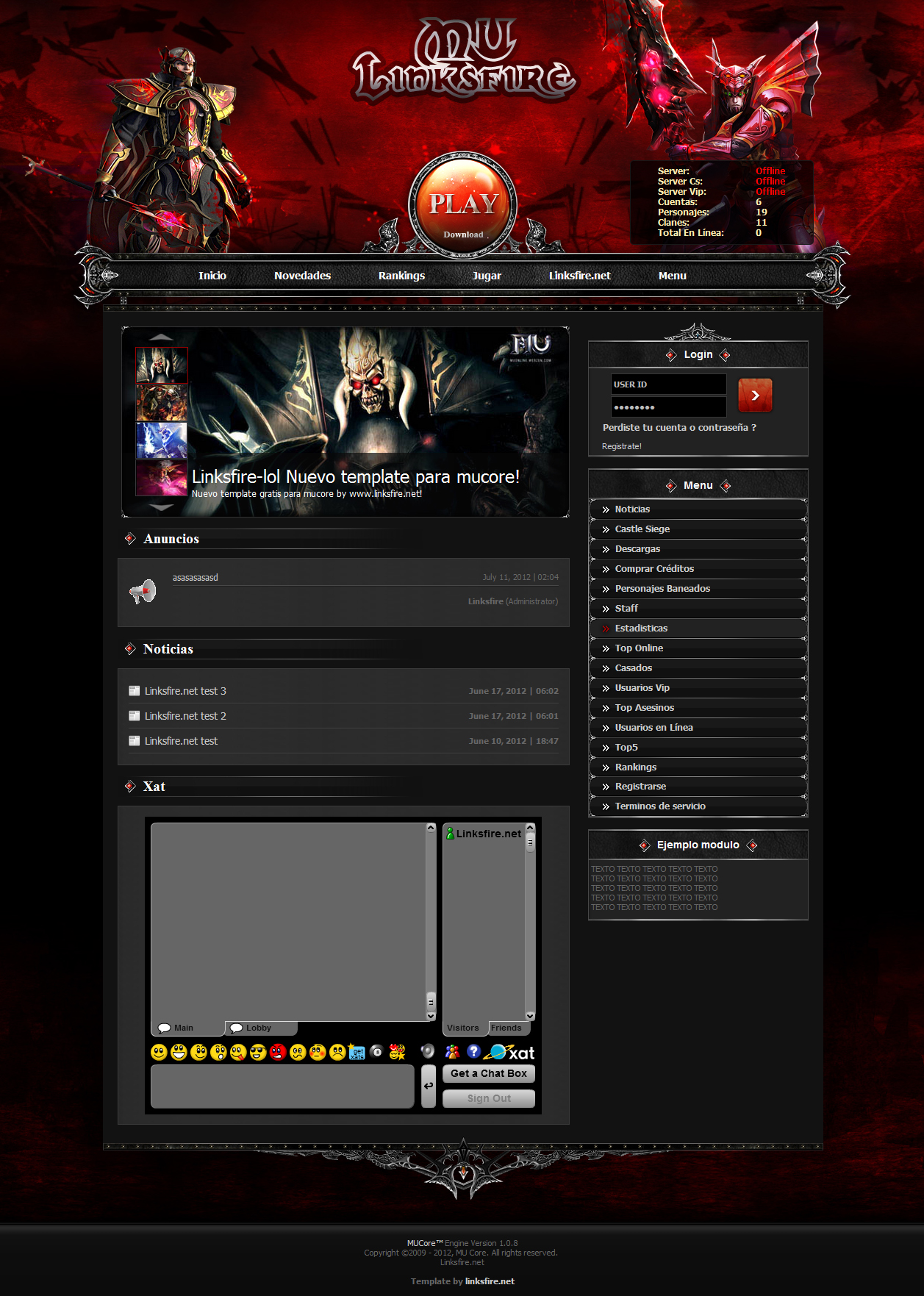Switch to the Lobby chat tab
The height and width of the screenshot is (1296, 924).
(x=261, y=1028)
